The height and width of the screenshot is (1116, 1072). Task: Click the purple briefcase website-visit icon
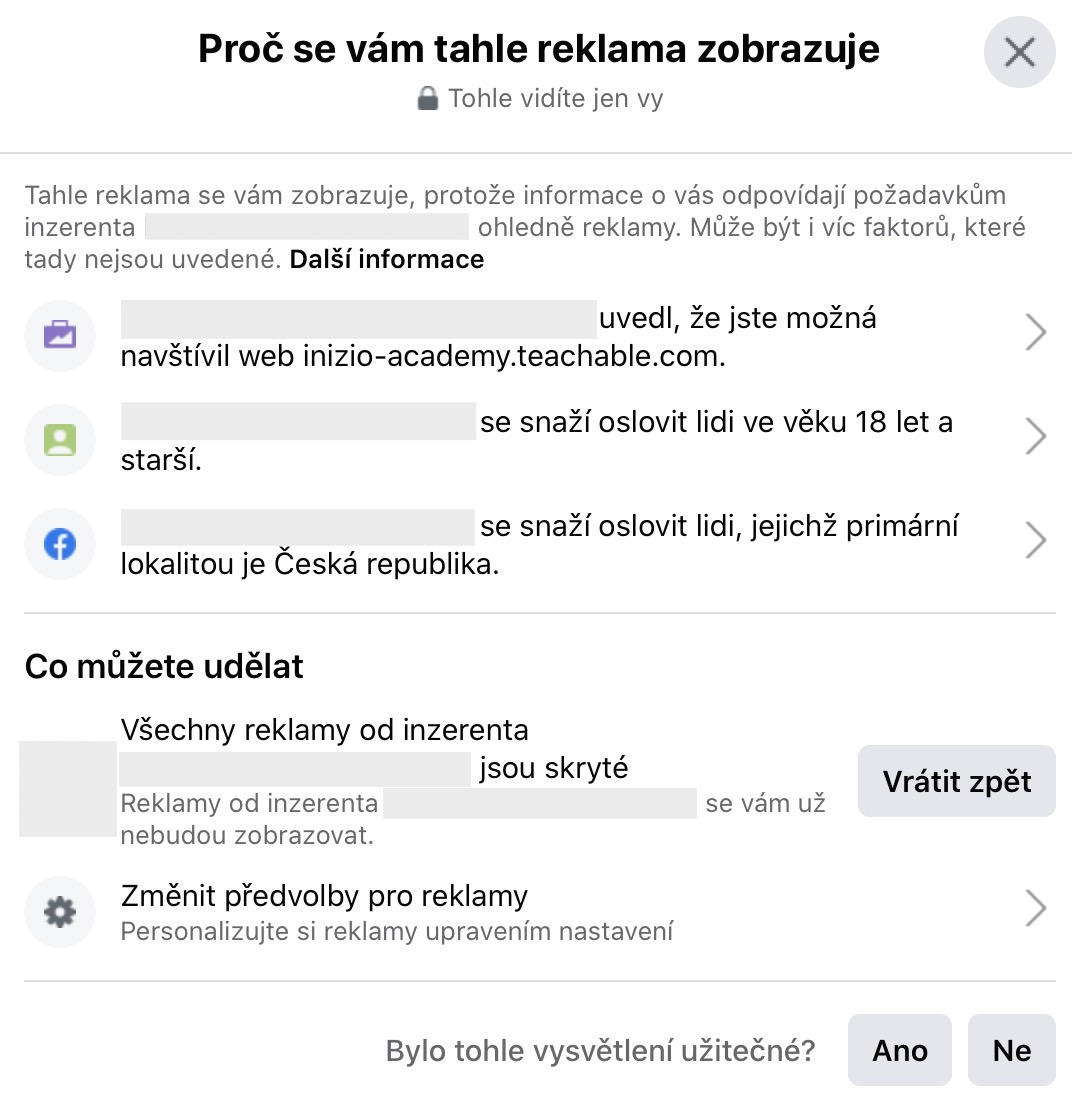[60, 335]
